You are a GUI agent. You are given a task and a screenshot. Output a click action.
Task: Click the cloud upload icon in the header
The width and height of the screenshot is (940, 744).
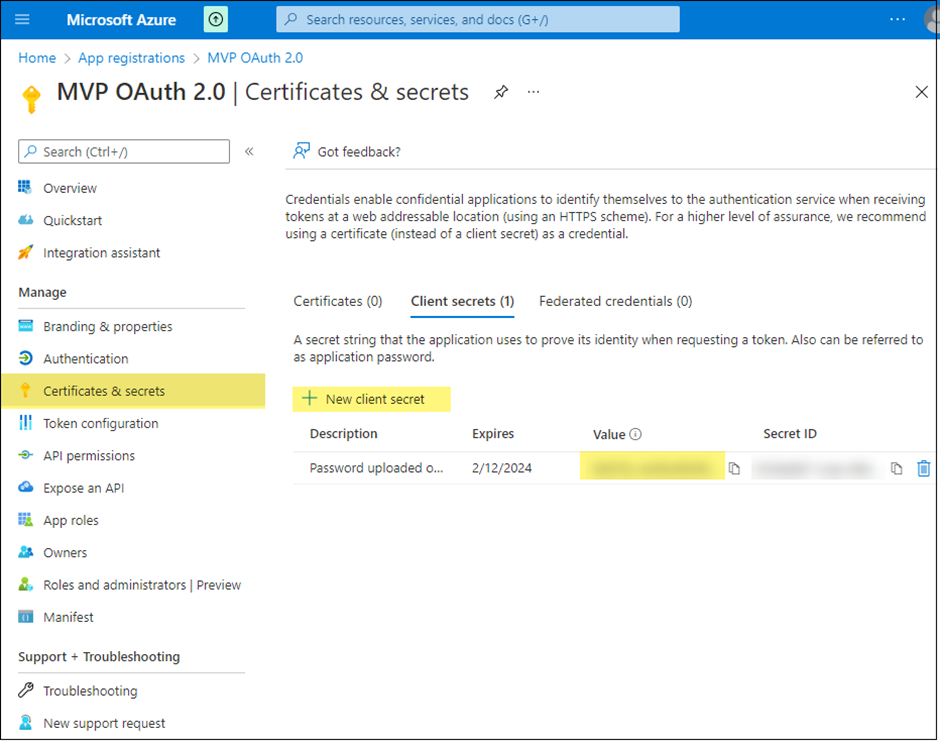pos(216,19)
